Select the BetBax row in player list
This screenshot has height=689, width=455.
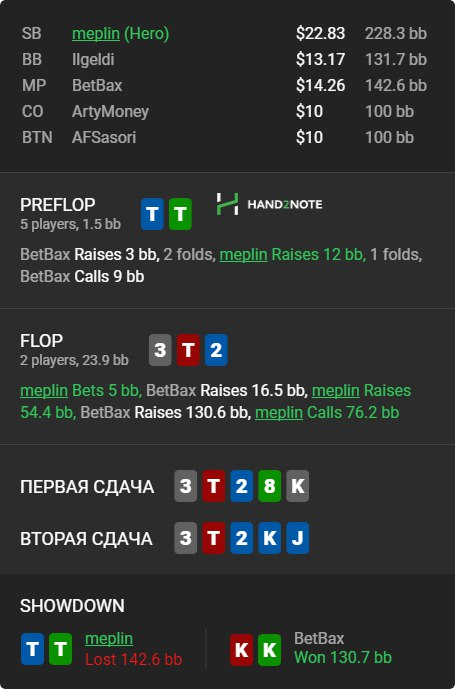point(224,85)
